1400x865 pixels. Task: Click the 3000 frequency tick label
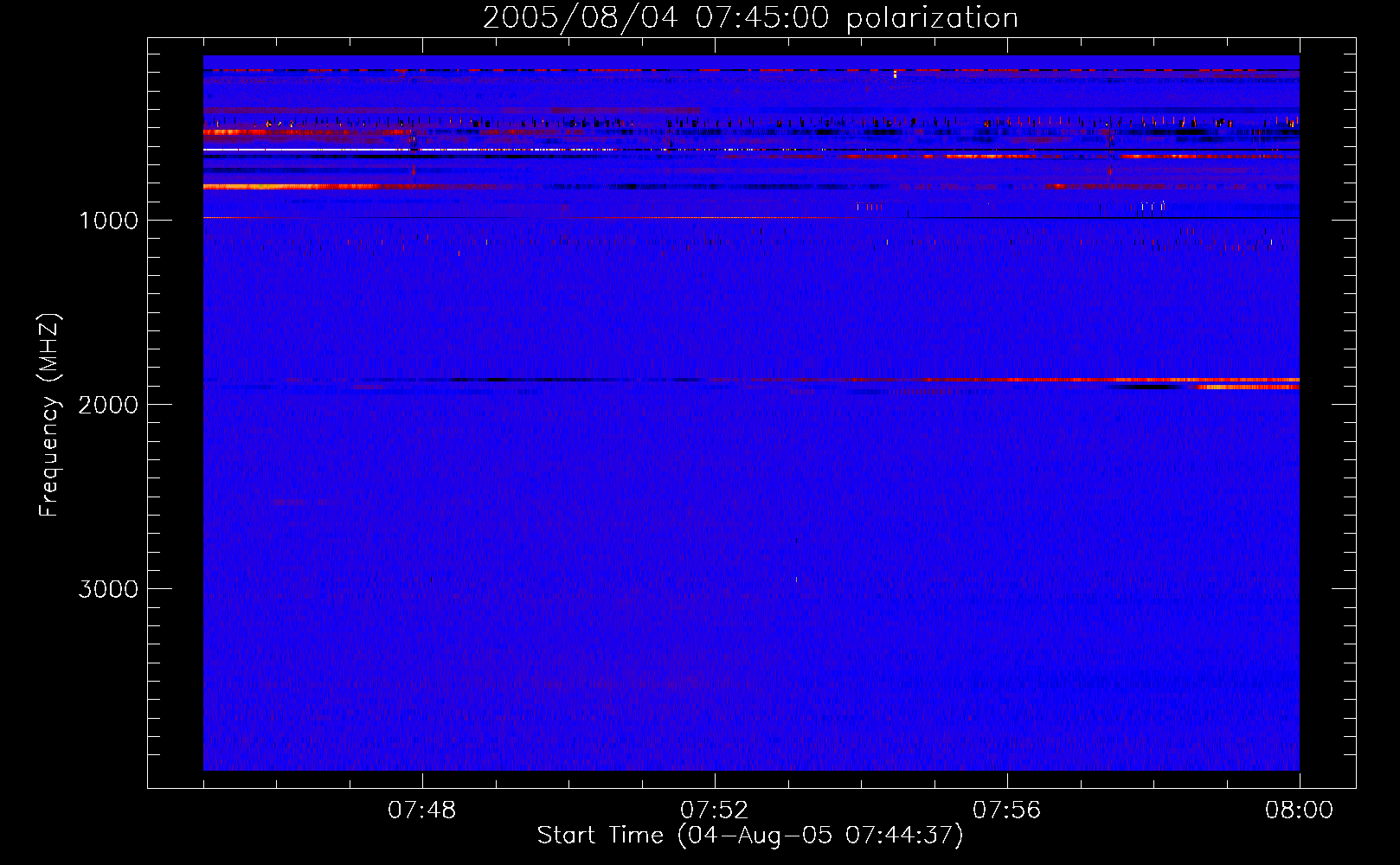(x=108, y=589)
